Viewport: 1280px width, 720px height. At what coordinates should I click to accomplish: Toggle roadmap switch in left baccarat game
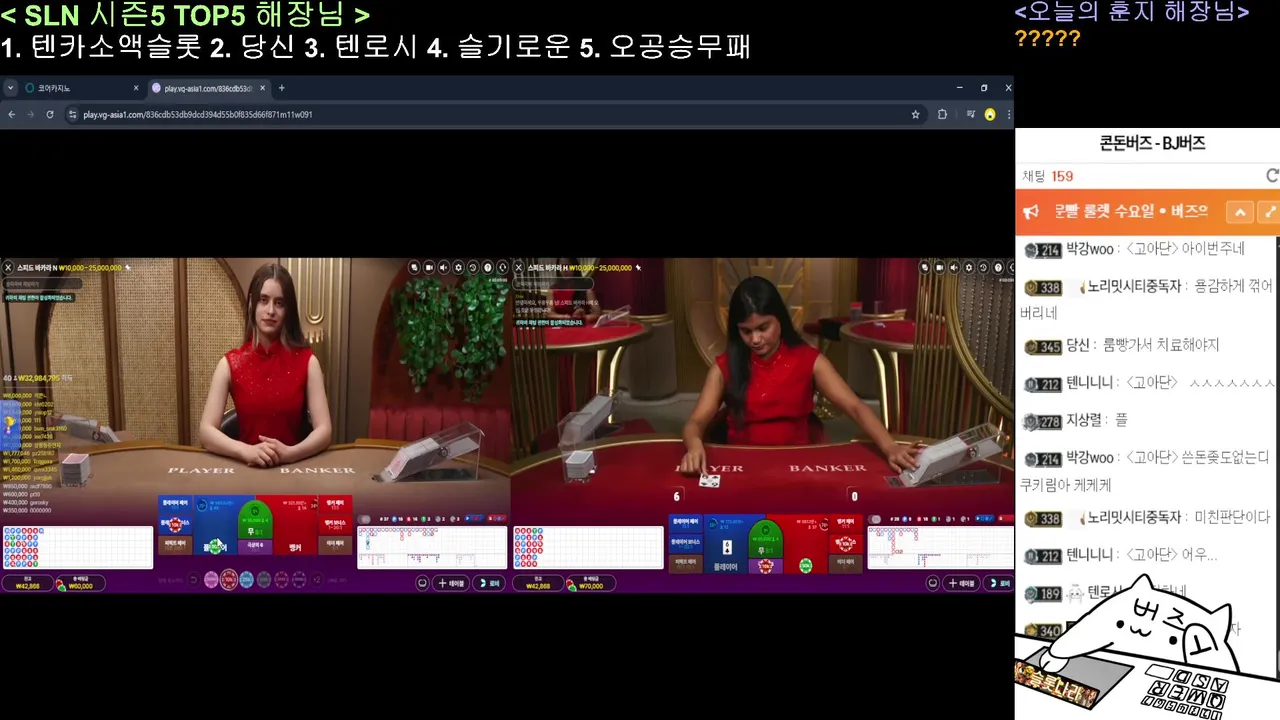pos(364,519)
